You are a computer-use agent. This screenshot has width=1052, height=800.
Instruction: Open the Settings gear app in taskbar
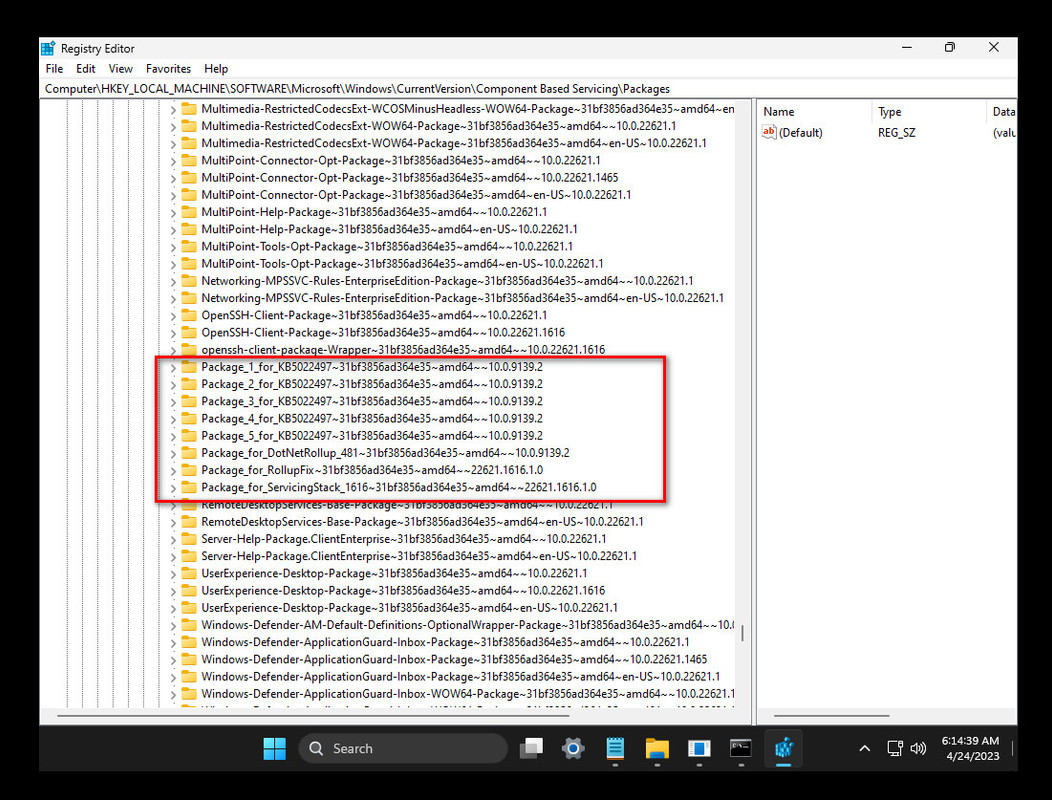click(573, 748)
